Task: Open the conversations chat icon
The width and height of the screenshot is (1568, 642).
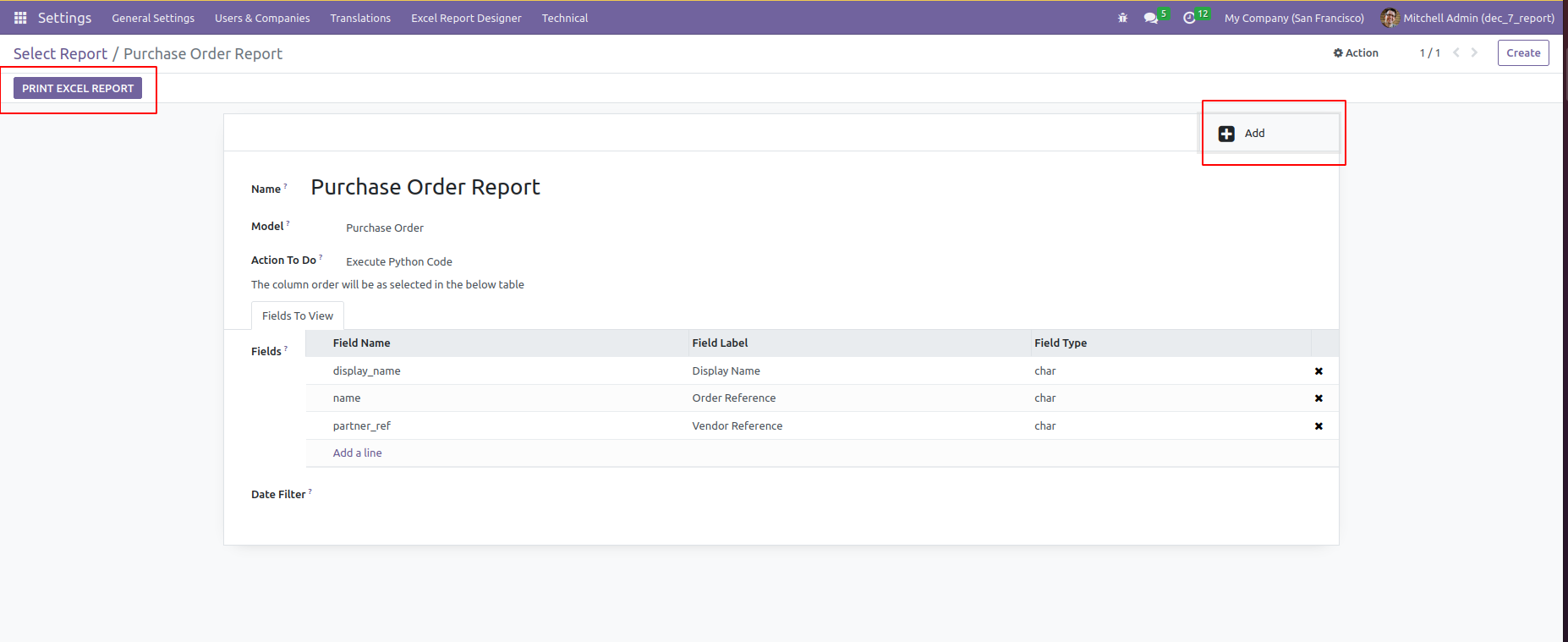Action: point(1150,18)
